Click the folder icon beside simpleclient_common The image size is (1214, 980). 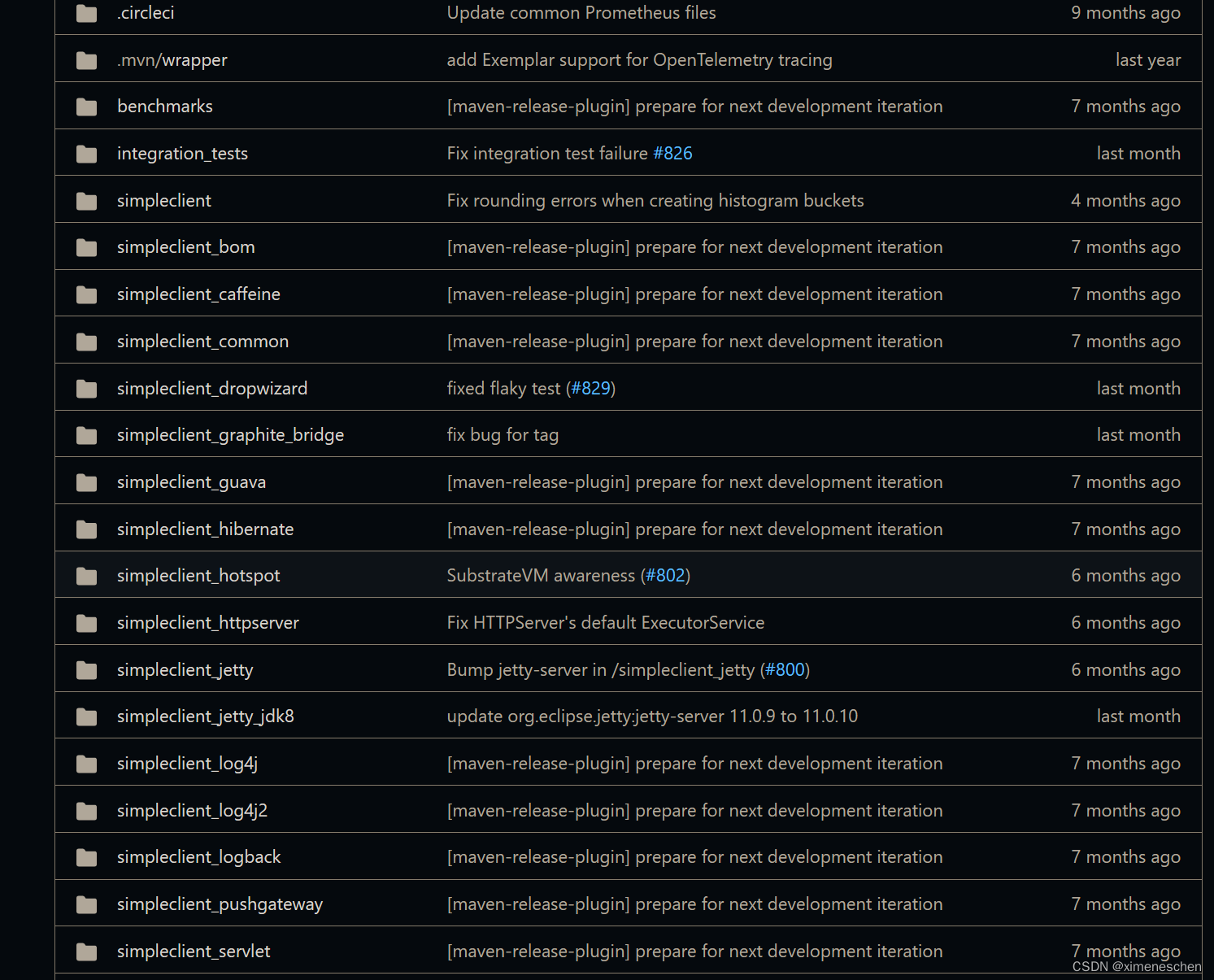point(86,342)
